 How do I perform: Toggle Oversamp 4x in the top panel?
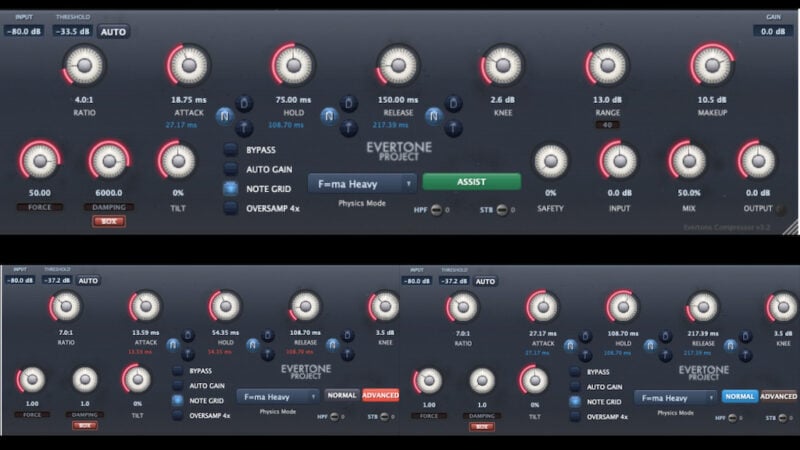tap(231, 208)
